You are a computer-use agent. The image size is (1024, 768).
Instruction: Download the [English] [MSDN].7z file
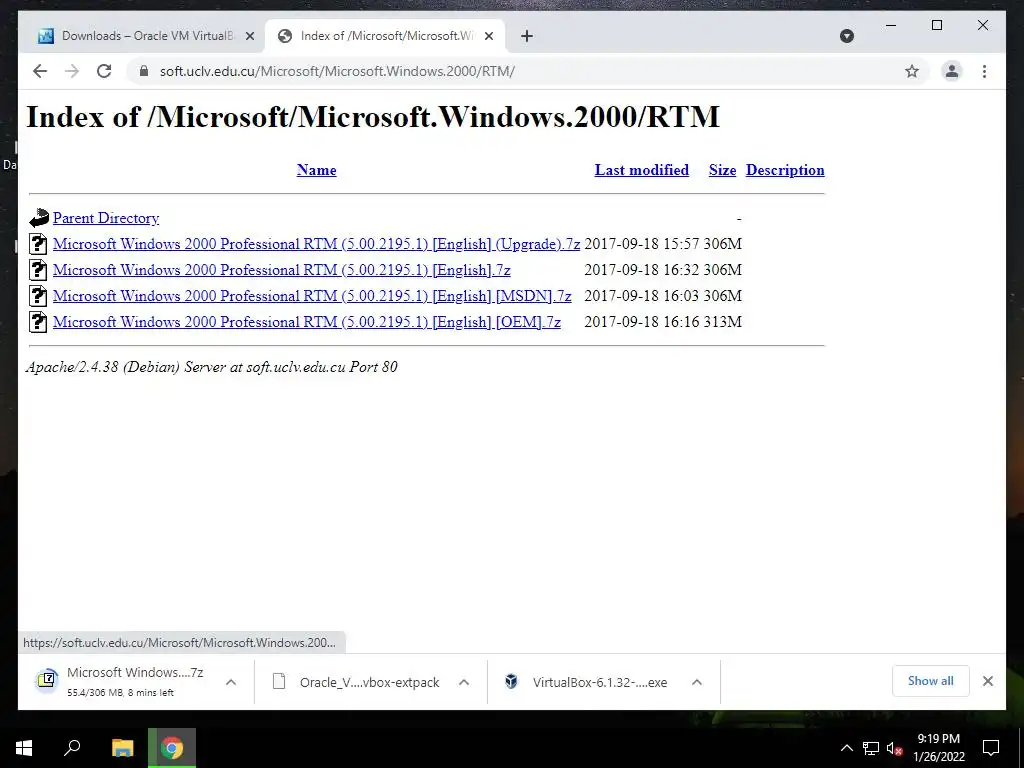point(312,296)
